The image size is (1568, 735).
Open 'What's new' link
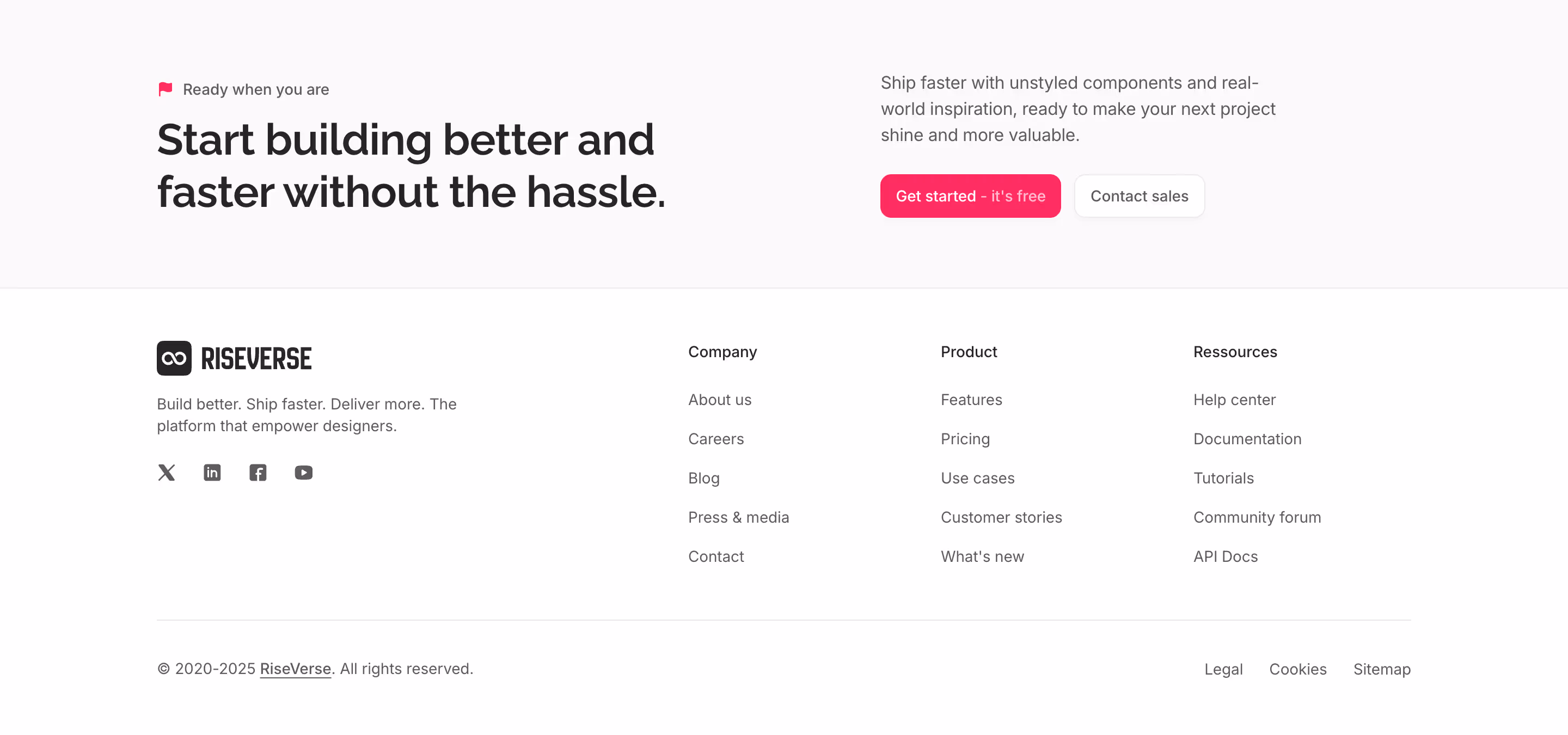(x=982, y=555)
